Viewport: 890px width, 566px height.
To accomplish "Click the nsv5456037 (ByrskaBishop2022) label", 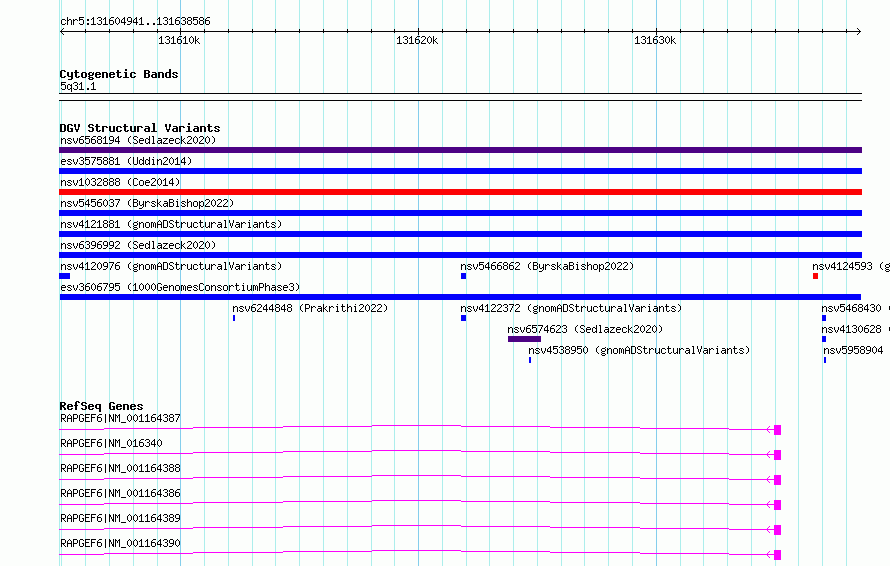I will coord(147,203).
